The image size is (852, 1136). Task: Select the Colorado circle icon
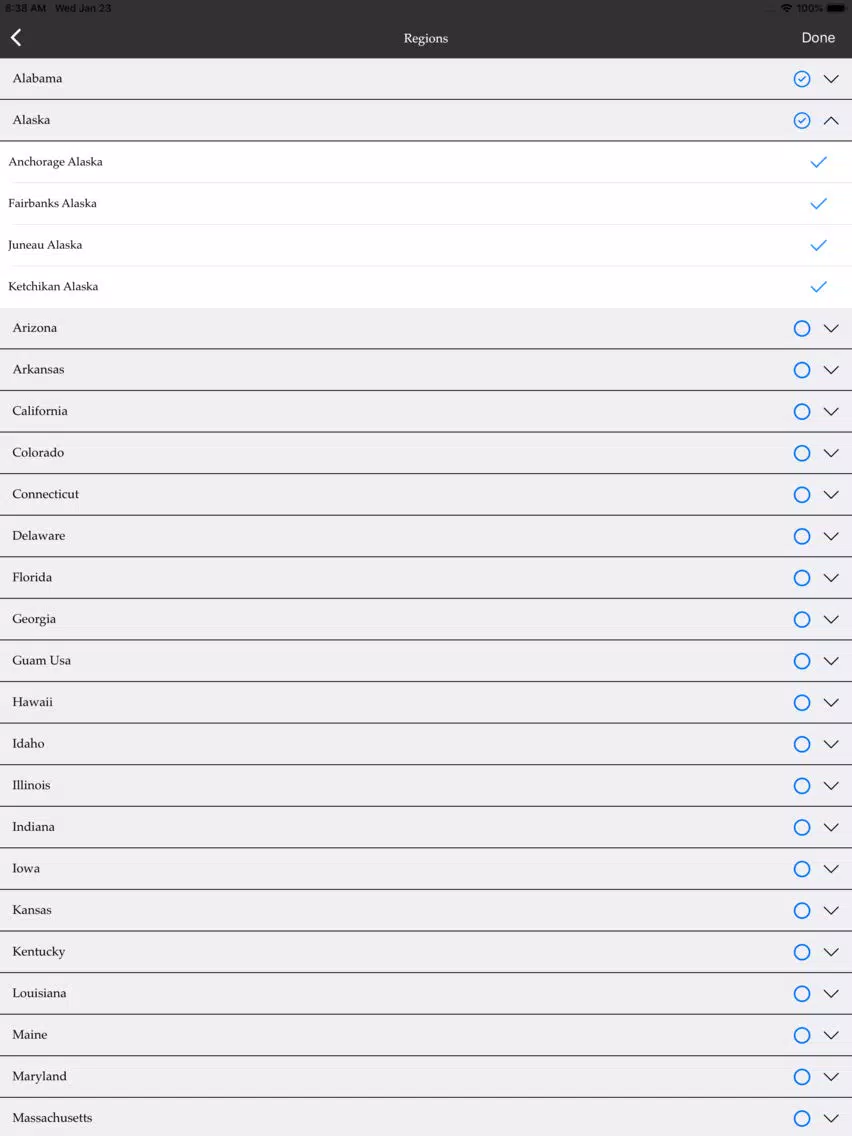point(801,453)
